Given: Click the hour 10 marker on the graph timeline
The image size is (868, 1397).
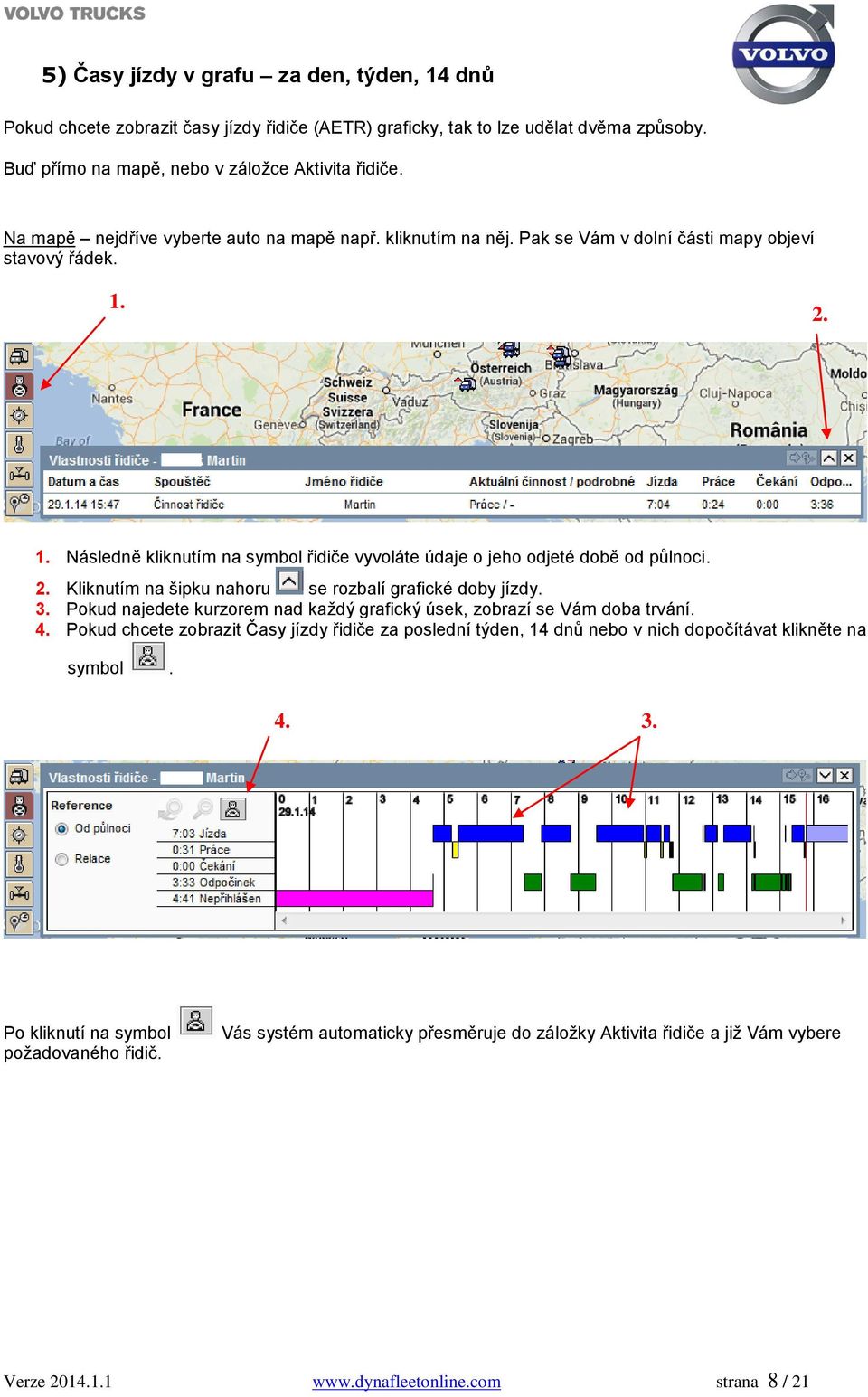Looking at the screenshot, I should click(621, 799).
